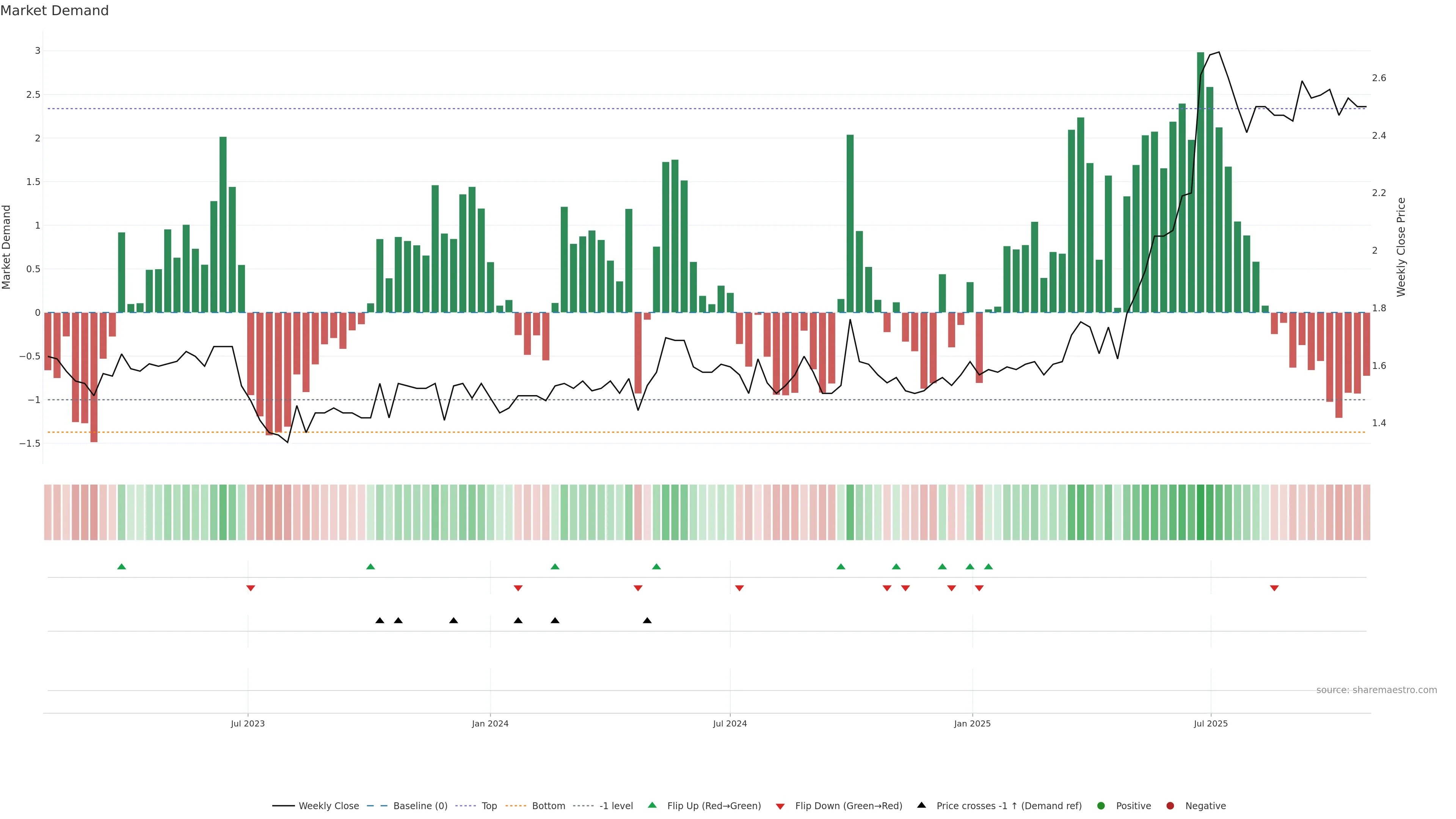Click the first green flip-up triangle marker
The height and width of the screenshot is (819, 1456).
[121, 566]
